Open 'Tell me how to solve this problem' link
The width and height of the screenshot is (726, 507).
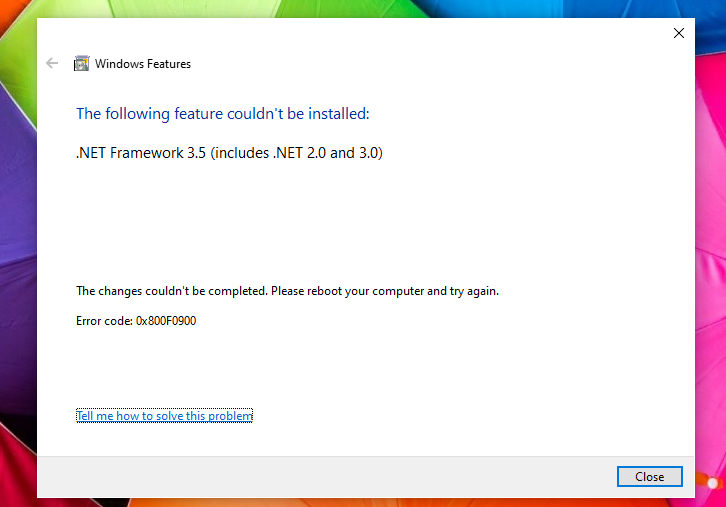pyautogui.click(x=164, y=416)
